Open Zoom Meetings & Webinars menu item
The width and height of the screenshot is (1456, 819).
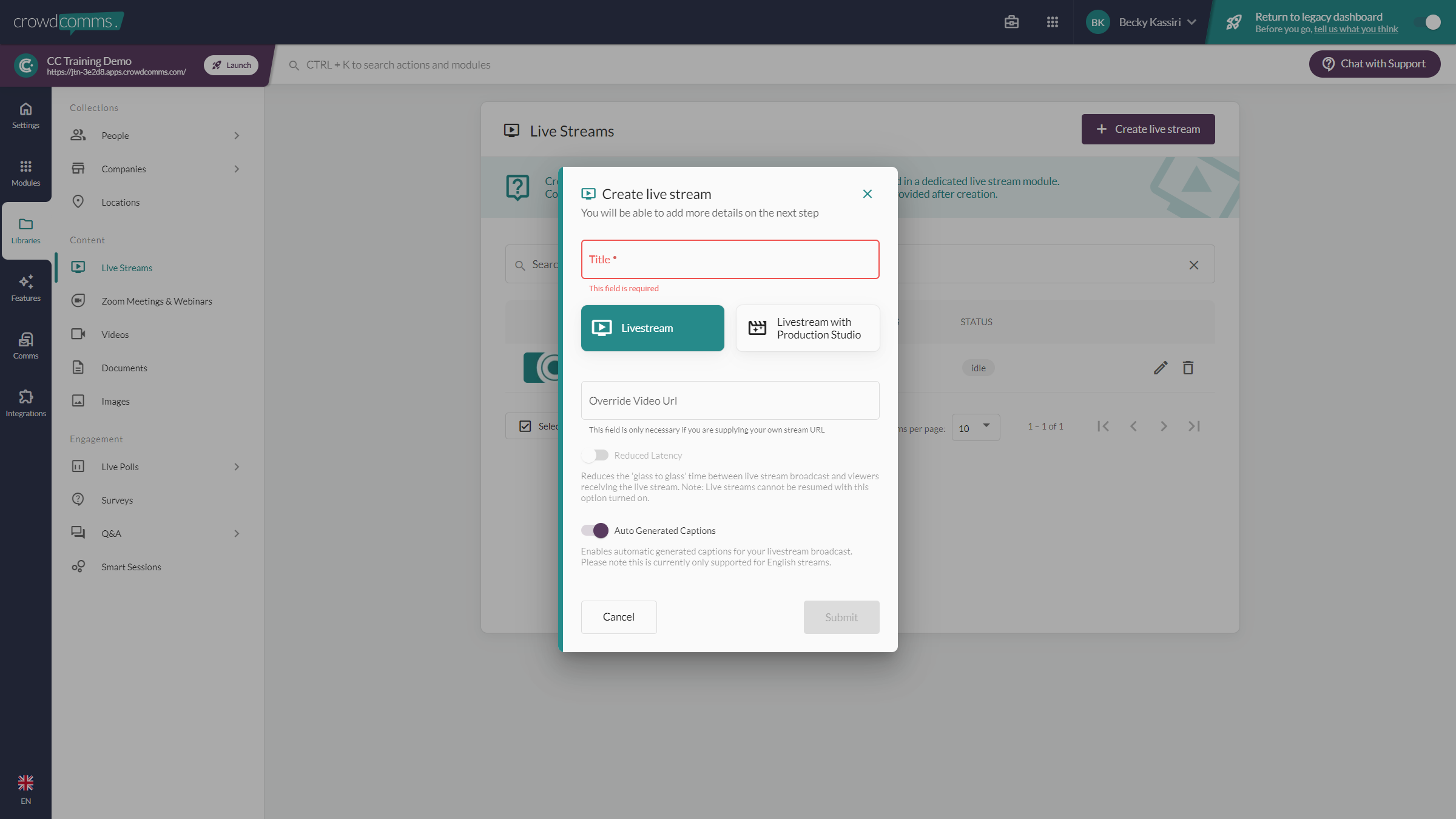pyautogui.click(x=157, y=301)
